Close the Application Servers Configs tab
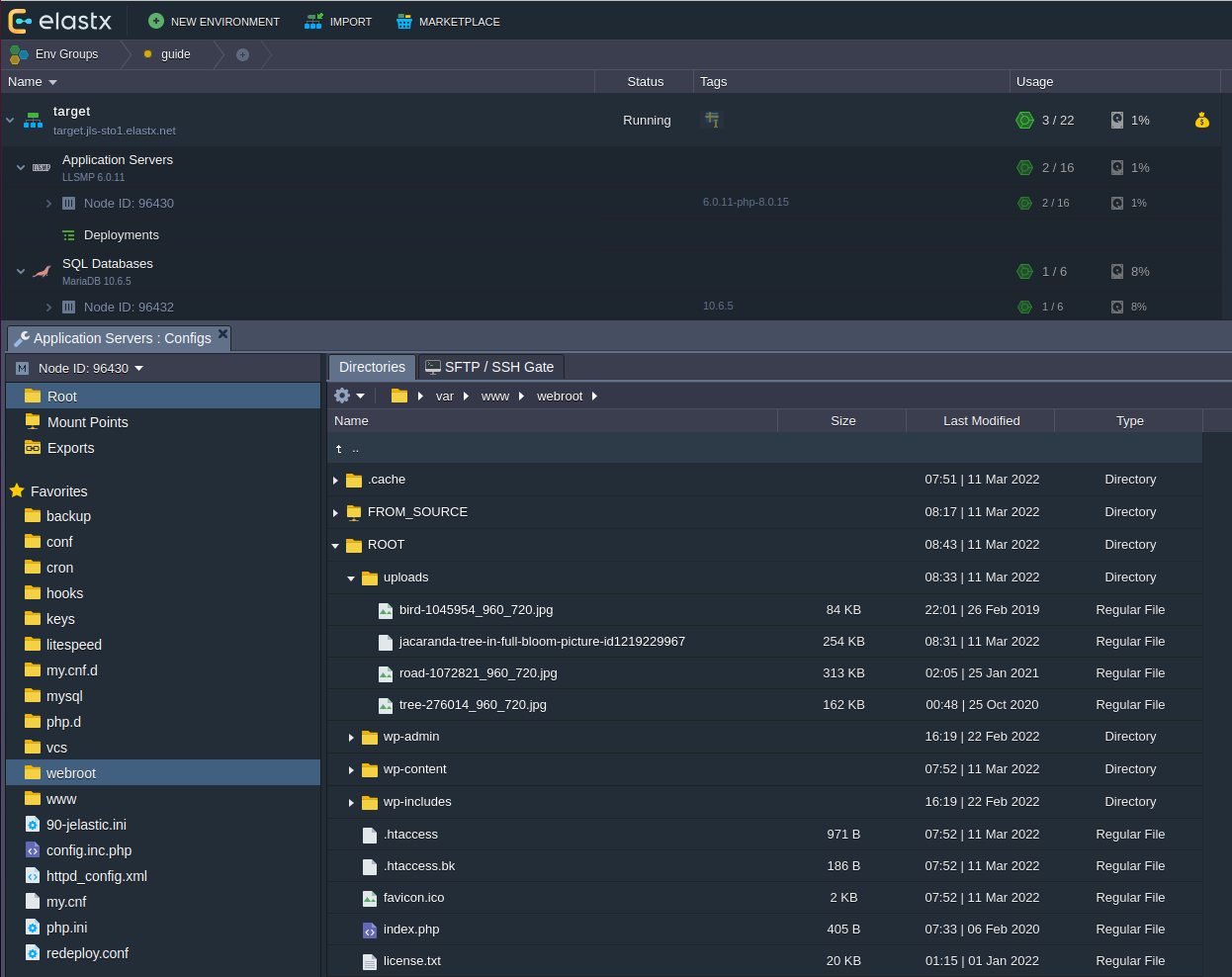 tap(223, 334)
